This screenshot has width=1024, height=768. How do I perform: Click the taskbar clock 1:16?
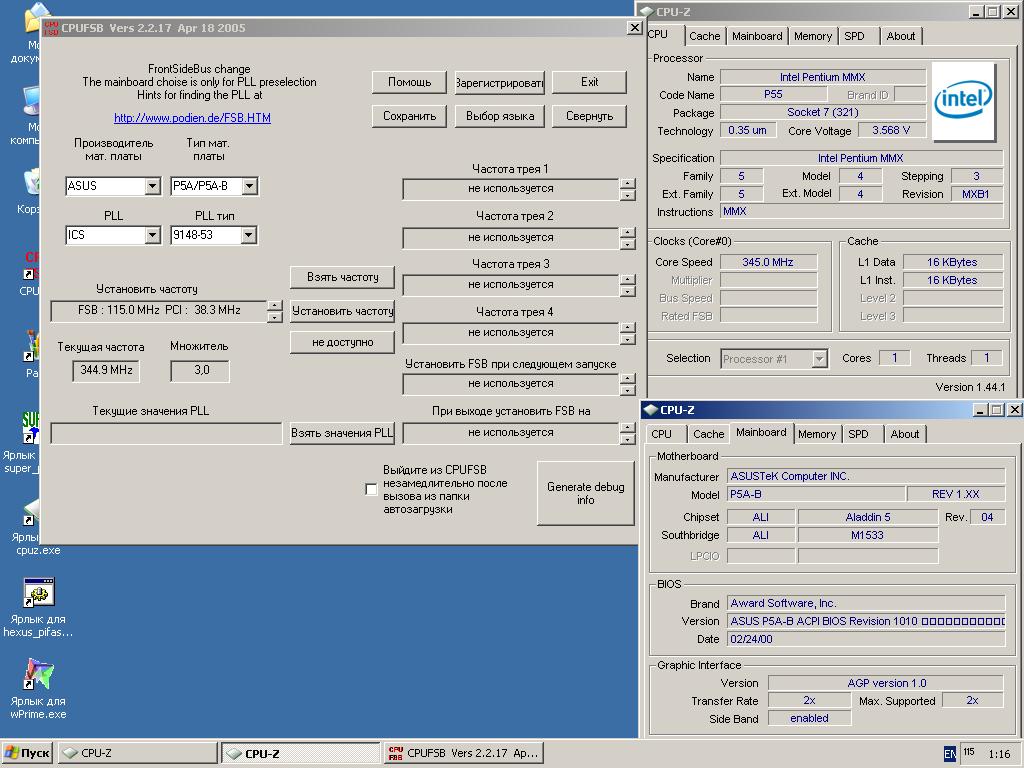click(999, 754)
